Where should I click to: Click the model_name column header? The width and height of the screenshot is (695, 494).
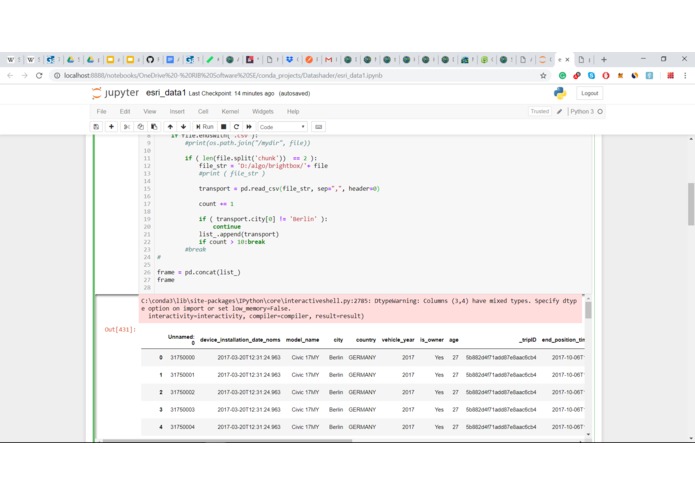(x=302, y=340)
